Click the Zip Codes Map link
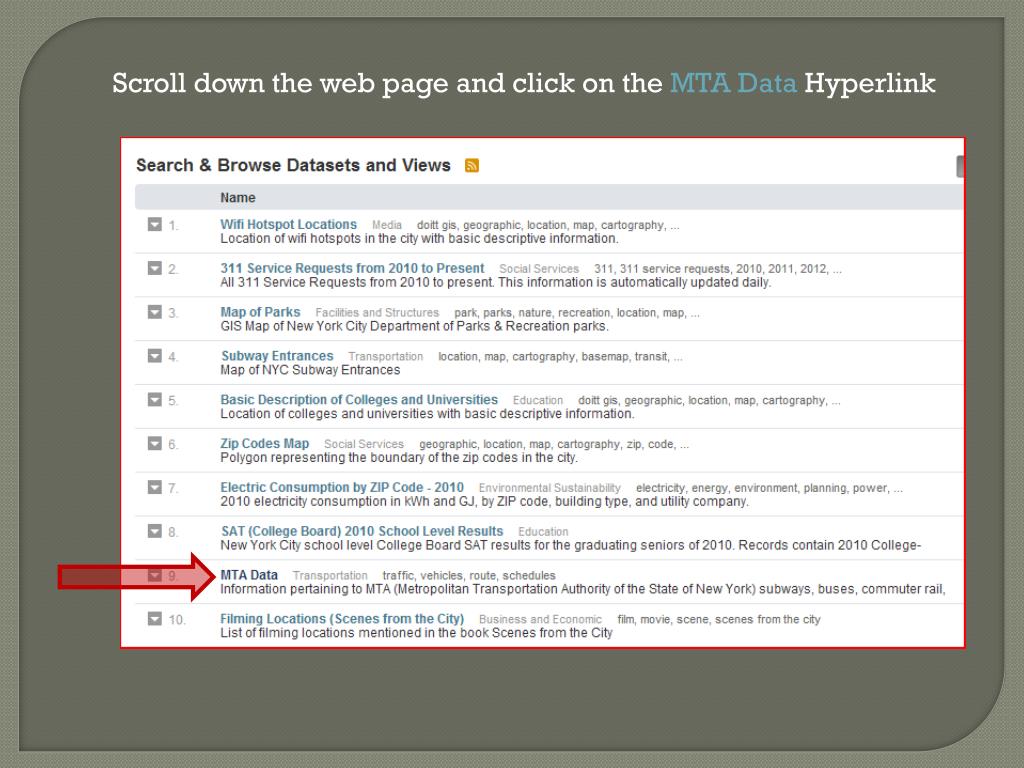The height and width of the screenshot is (768, 1024). 264,443
